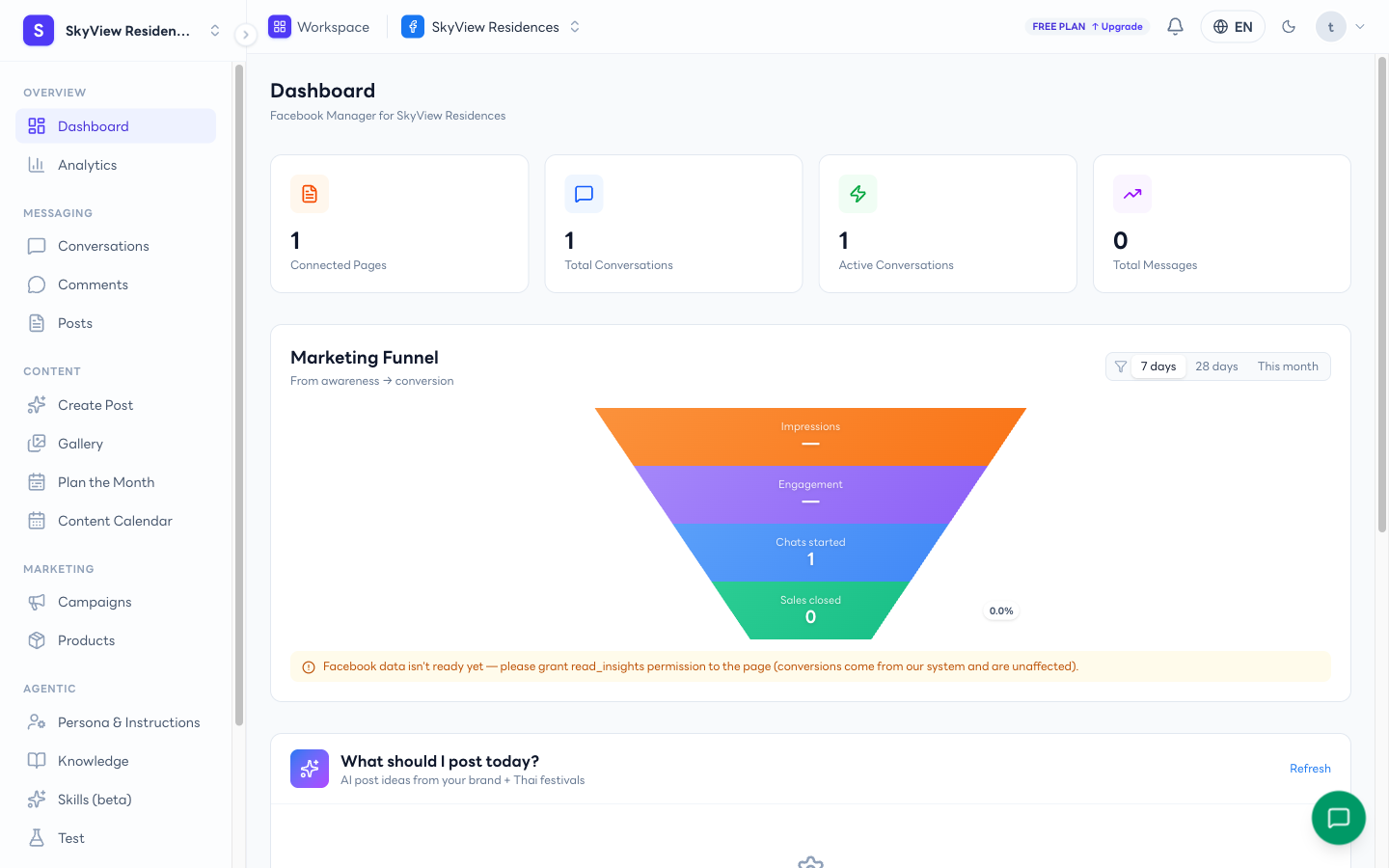This screenshot has height=868, width=1389.
Task: Open Dashboard in the sidebar
Action: click(116, 126)
